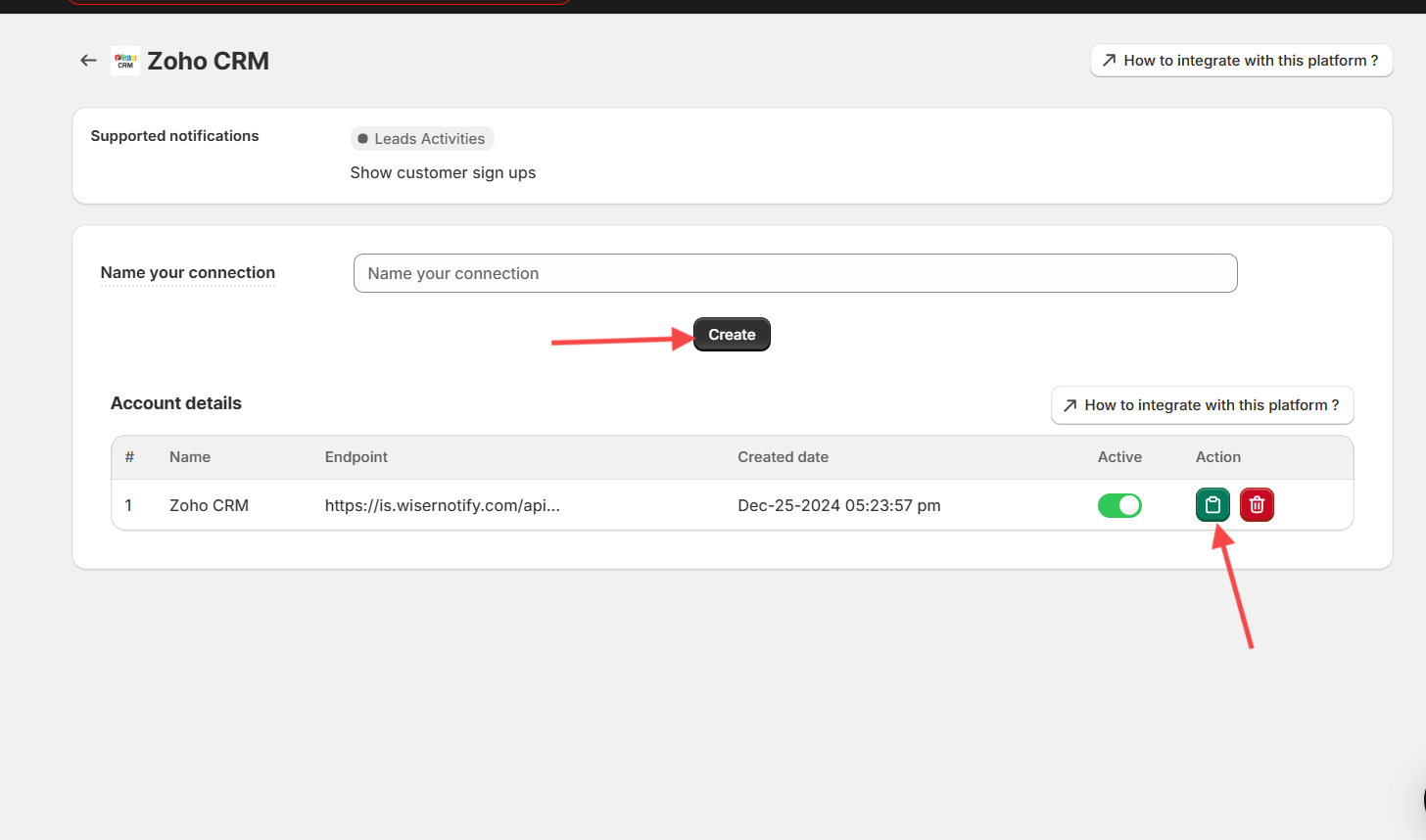The height and width of the screenshot is (840, 1426).
Task: Click the Created date column header
Action: pos(783,457)
